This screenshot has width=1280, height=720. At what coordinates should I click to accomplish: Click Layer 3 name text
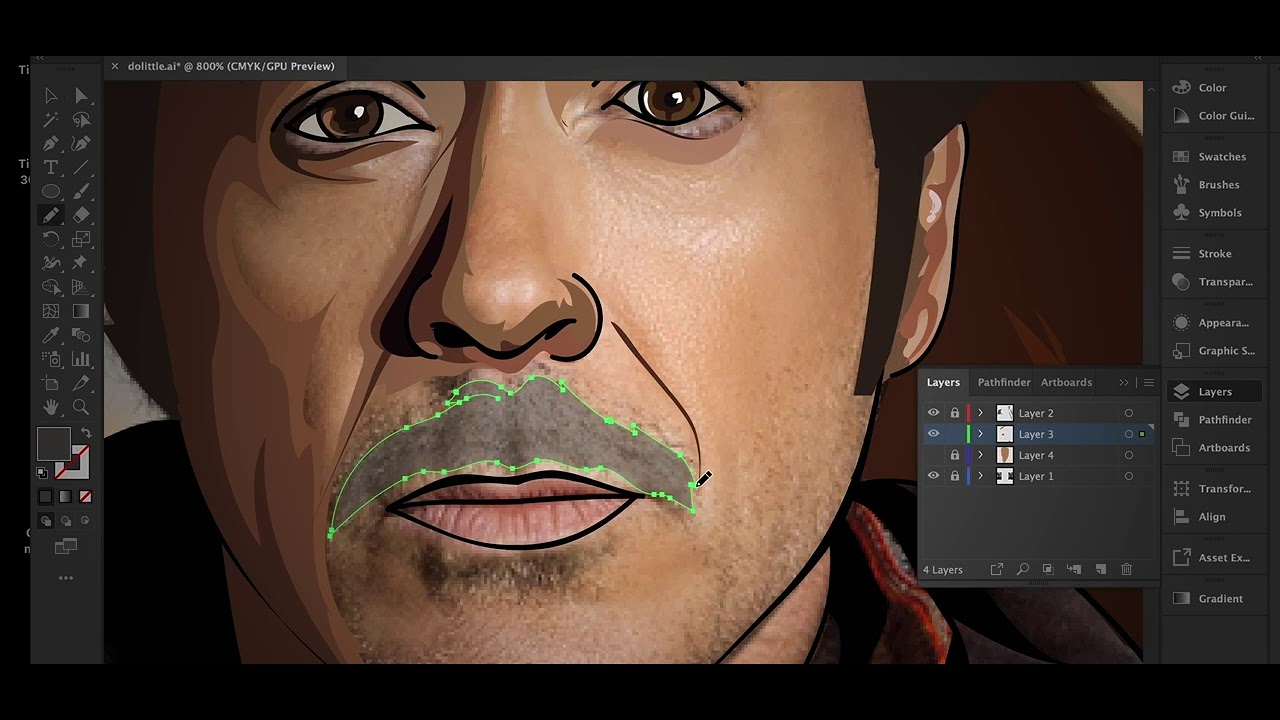point(1036,434)
